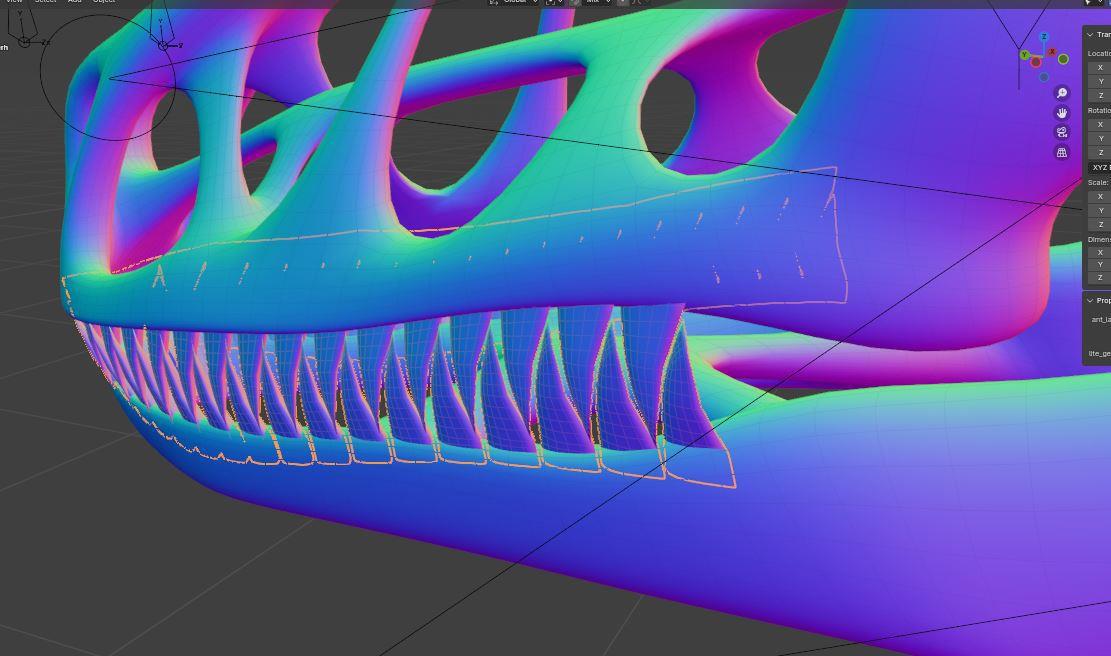This screenshot has width=1111, height=656.
Task: Click the Rotation Z field
Action: [1100, 152]
